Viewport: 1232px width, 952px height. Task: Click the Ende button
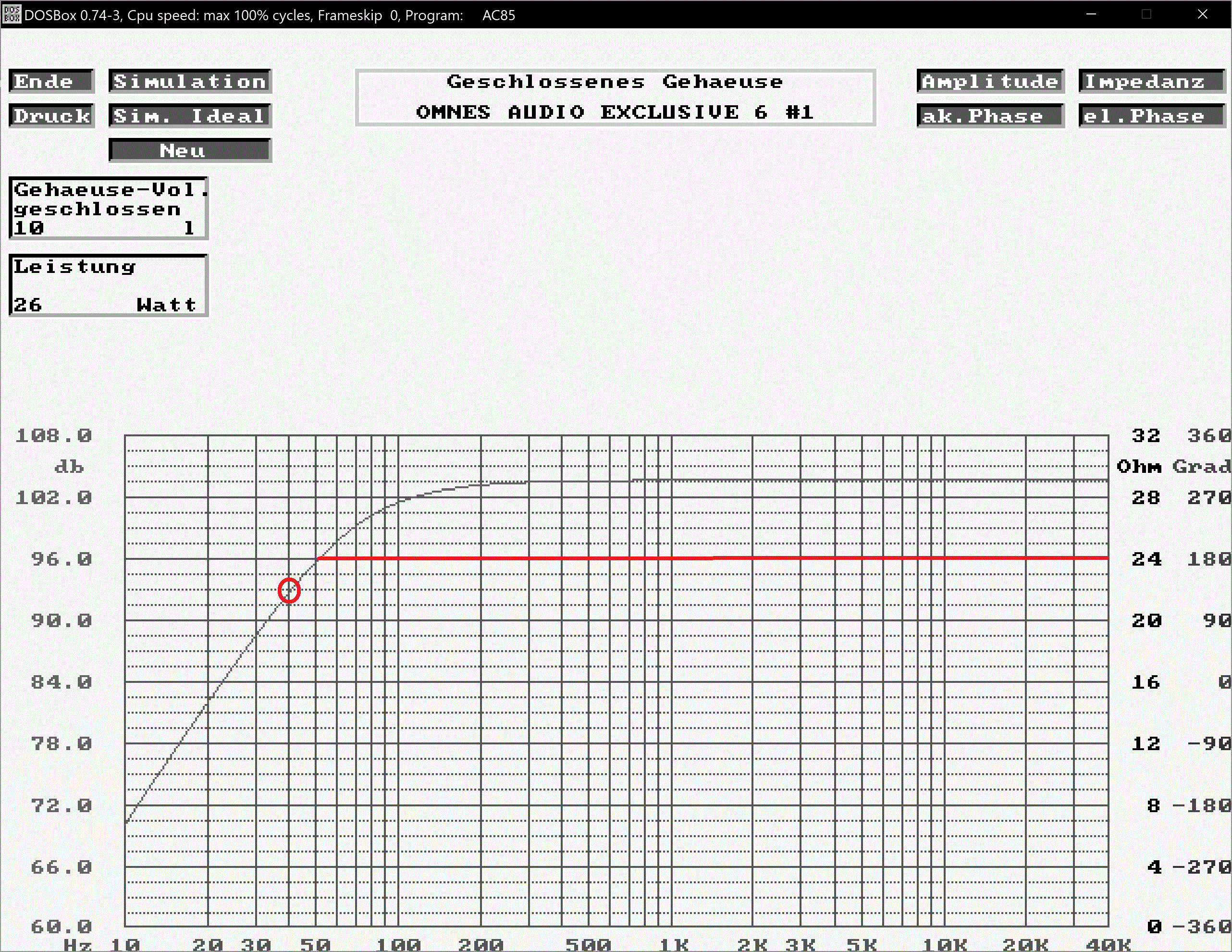[x=51, y=81]
